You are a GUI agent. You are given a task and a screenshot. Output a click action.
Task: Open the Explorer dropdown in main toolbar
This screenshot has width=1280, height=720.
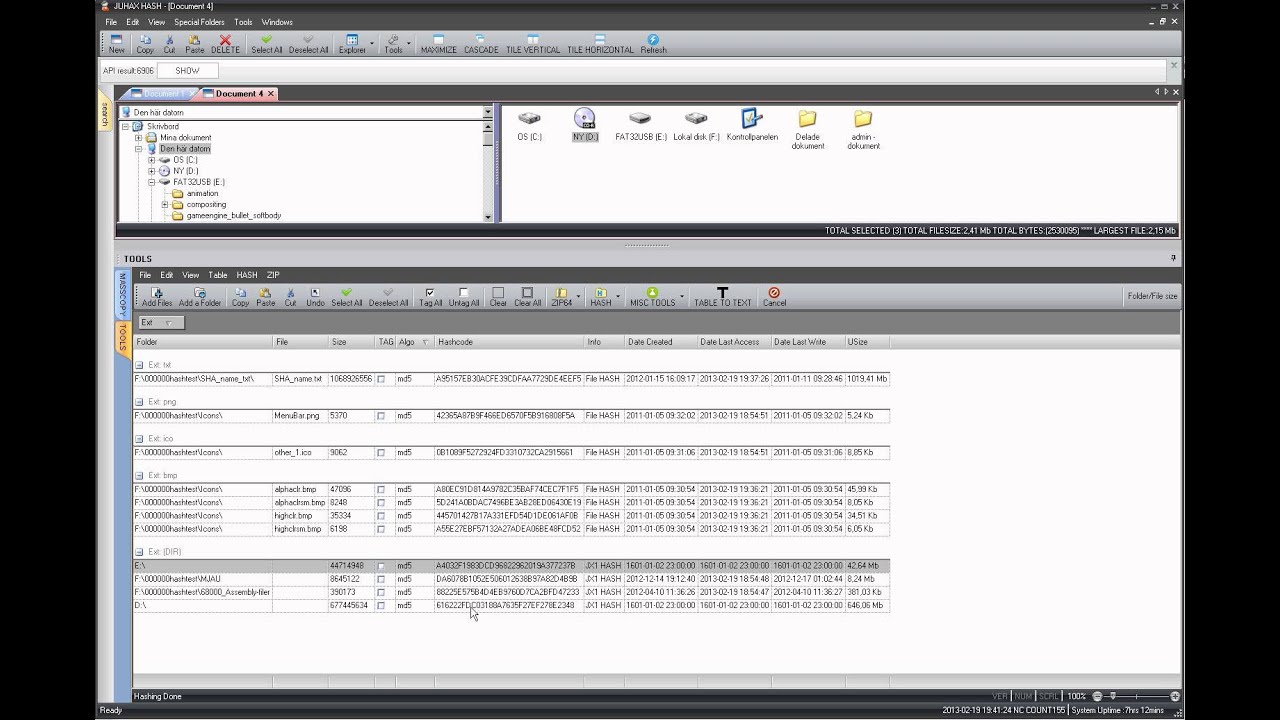(372, 44)
